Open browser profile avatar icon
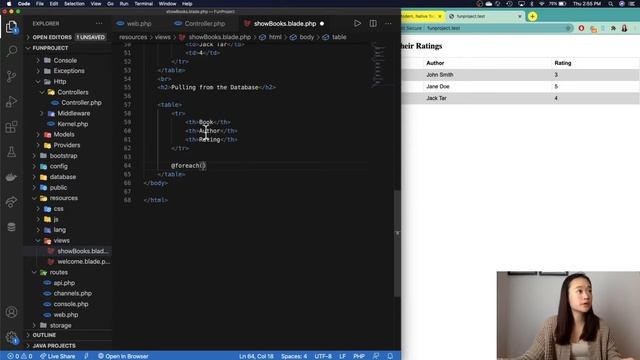Image resolution: width=640 pixels, height=360 pixels. 624,28
